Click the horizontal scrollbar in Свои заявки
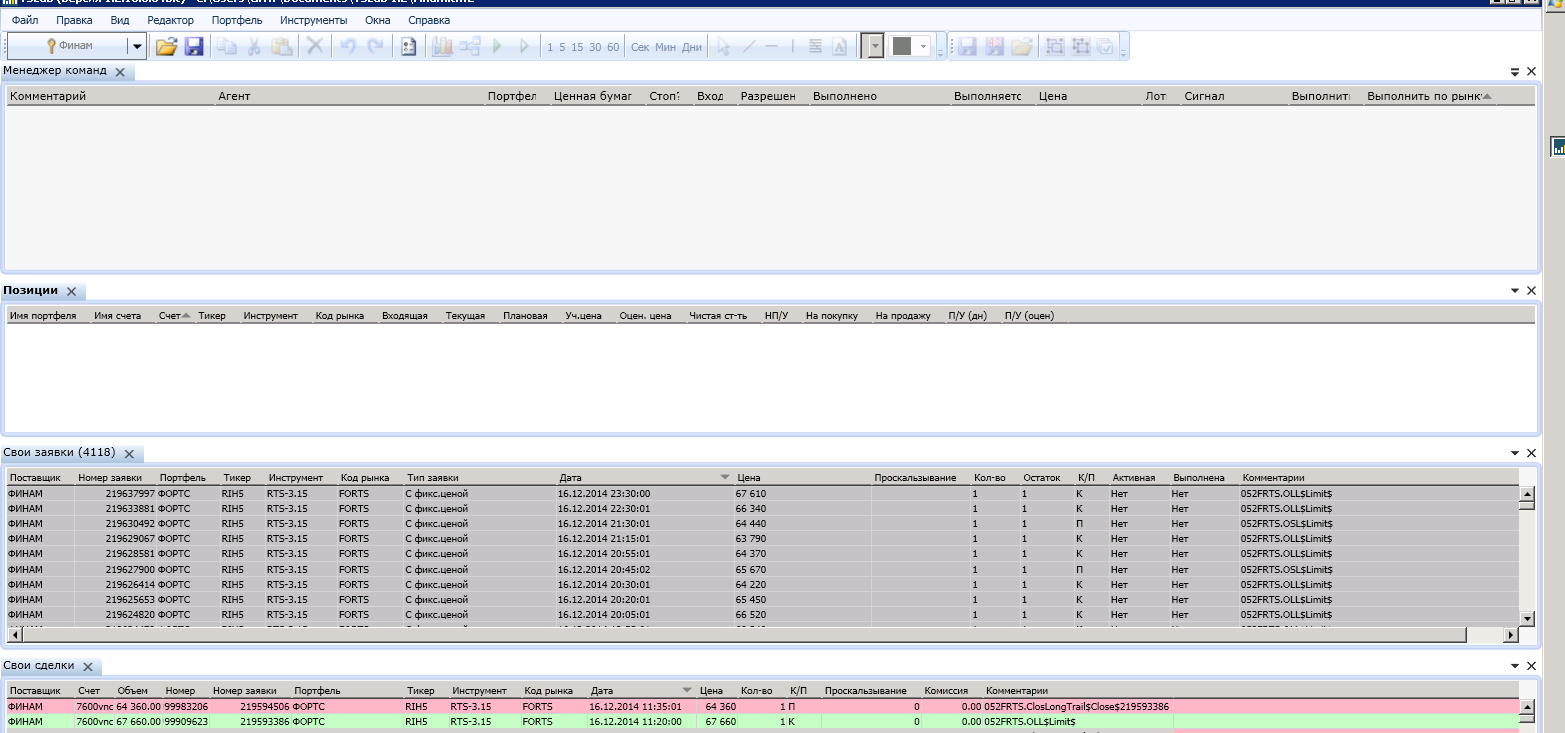The height and width of the screenshot is (733, 1565). coord(740,635)
